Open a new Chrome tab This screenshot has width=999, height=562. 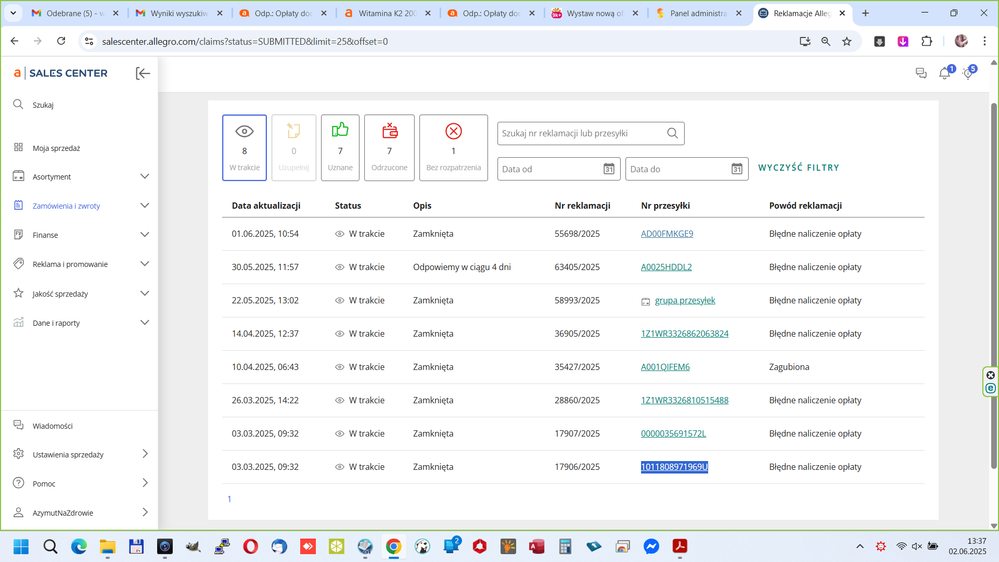coord(865,13)
